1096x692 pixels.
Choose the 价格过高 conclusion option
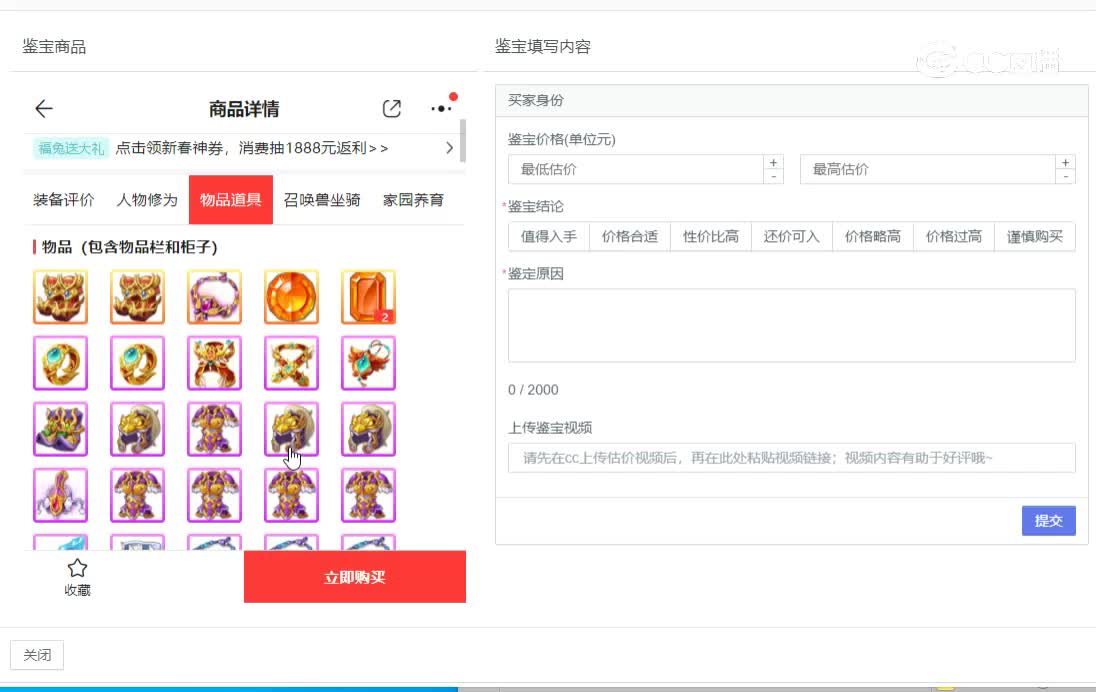click(x=954, y=236)
